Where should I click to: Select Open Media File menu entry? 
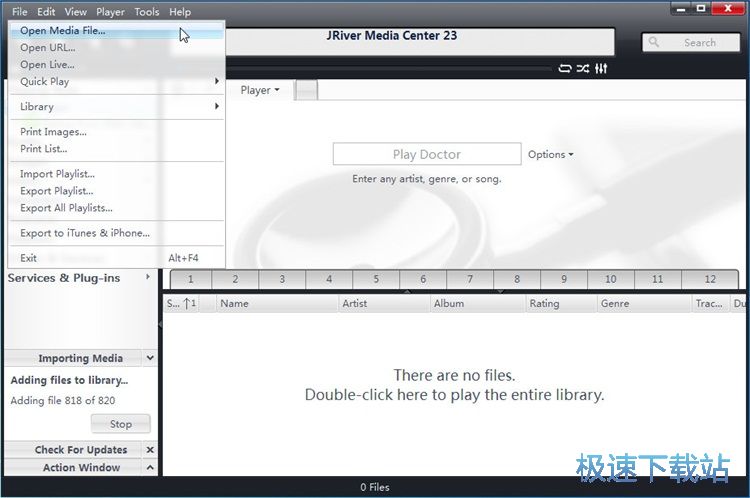(117, 30)
